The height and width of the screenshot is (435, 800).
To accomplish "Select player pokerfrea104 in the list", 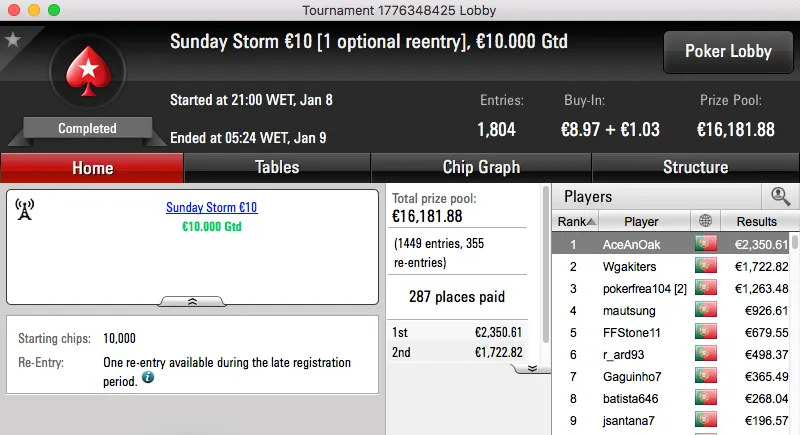I will pos(642,290).
